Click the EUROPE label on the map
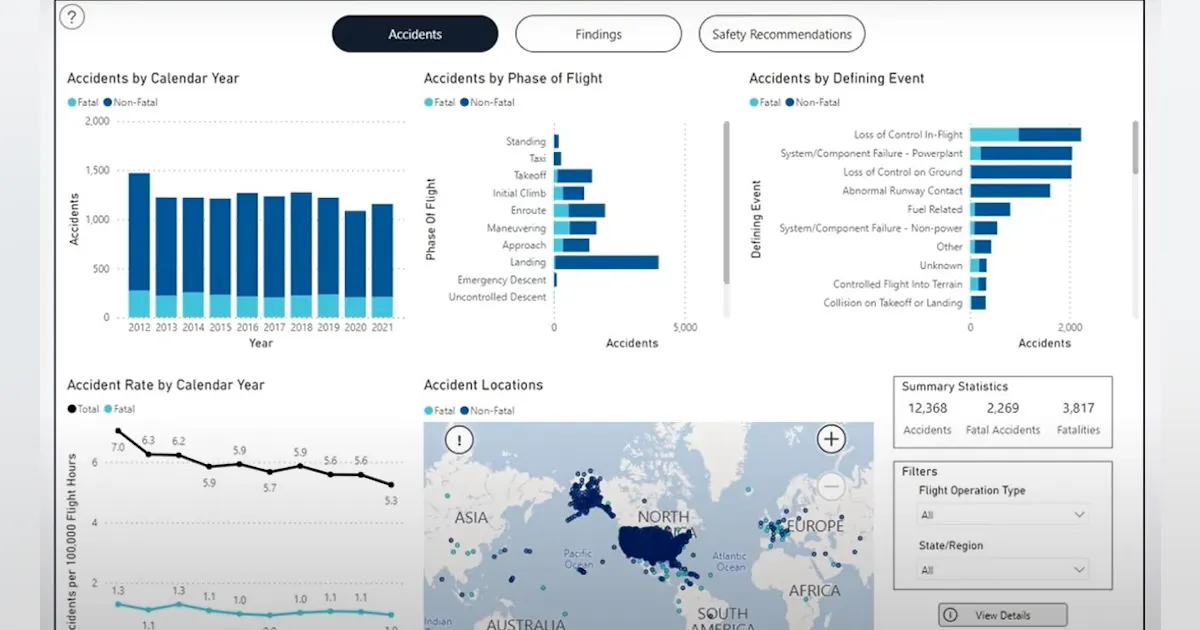 coord(816,525)
